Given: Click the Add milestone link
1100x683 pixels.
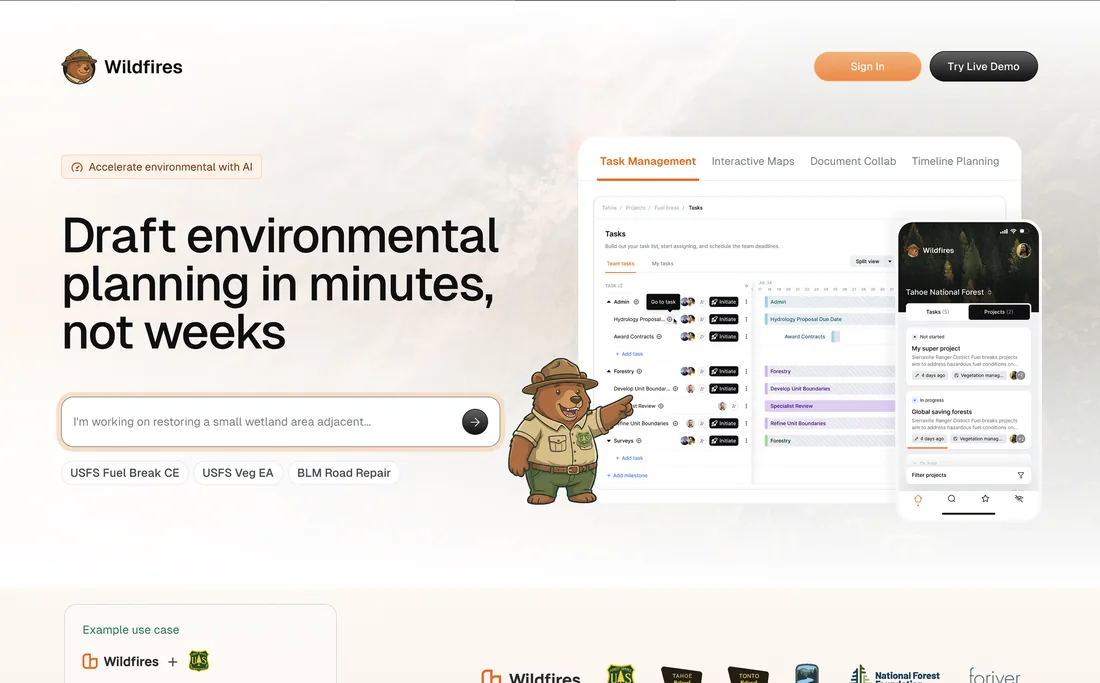Looking at the screenshot, I should pos(628,475).
